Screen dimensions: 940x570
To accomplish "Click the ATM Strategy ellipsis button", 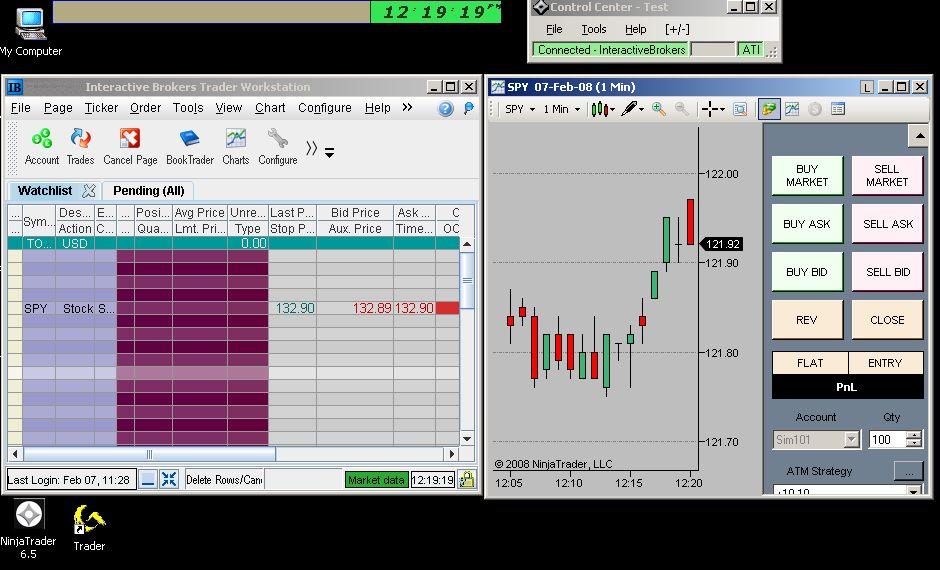I will [x=908, y=471].
